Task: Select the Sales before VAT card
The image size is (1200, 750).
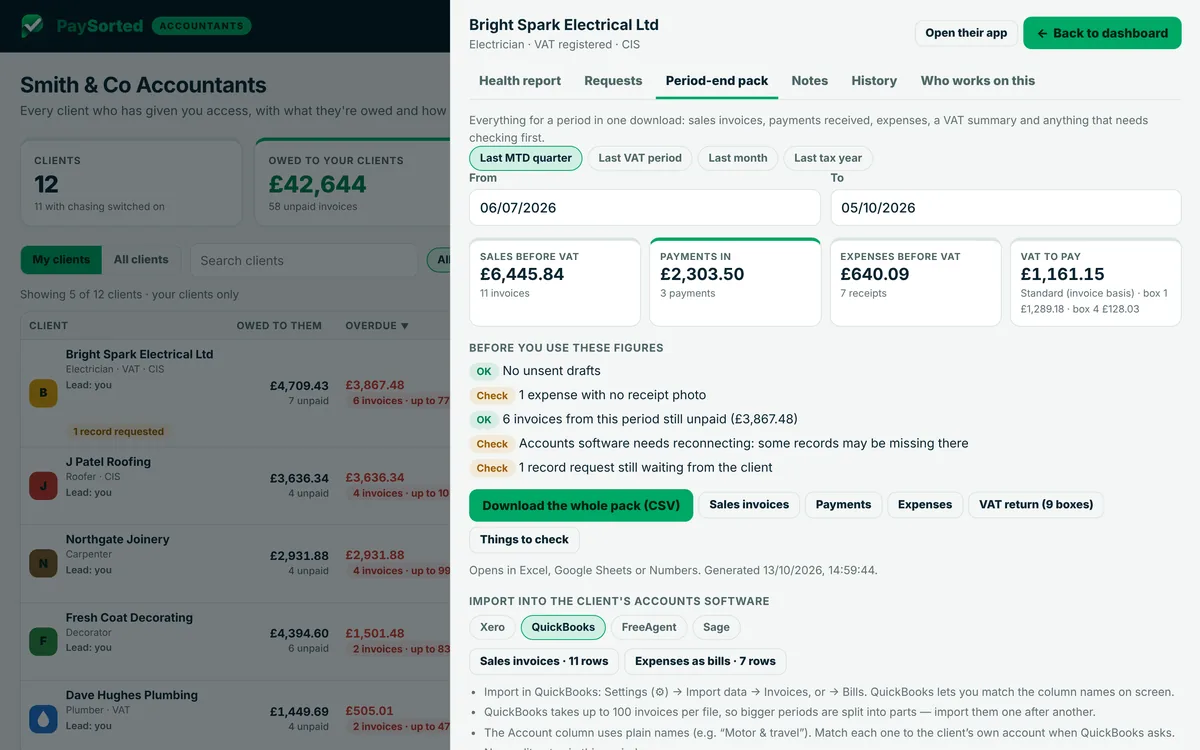Action: click(x=555, y=282)
